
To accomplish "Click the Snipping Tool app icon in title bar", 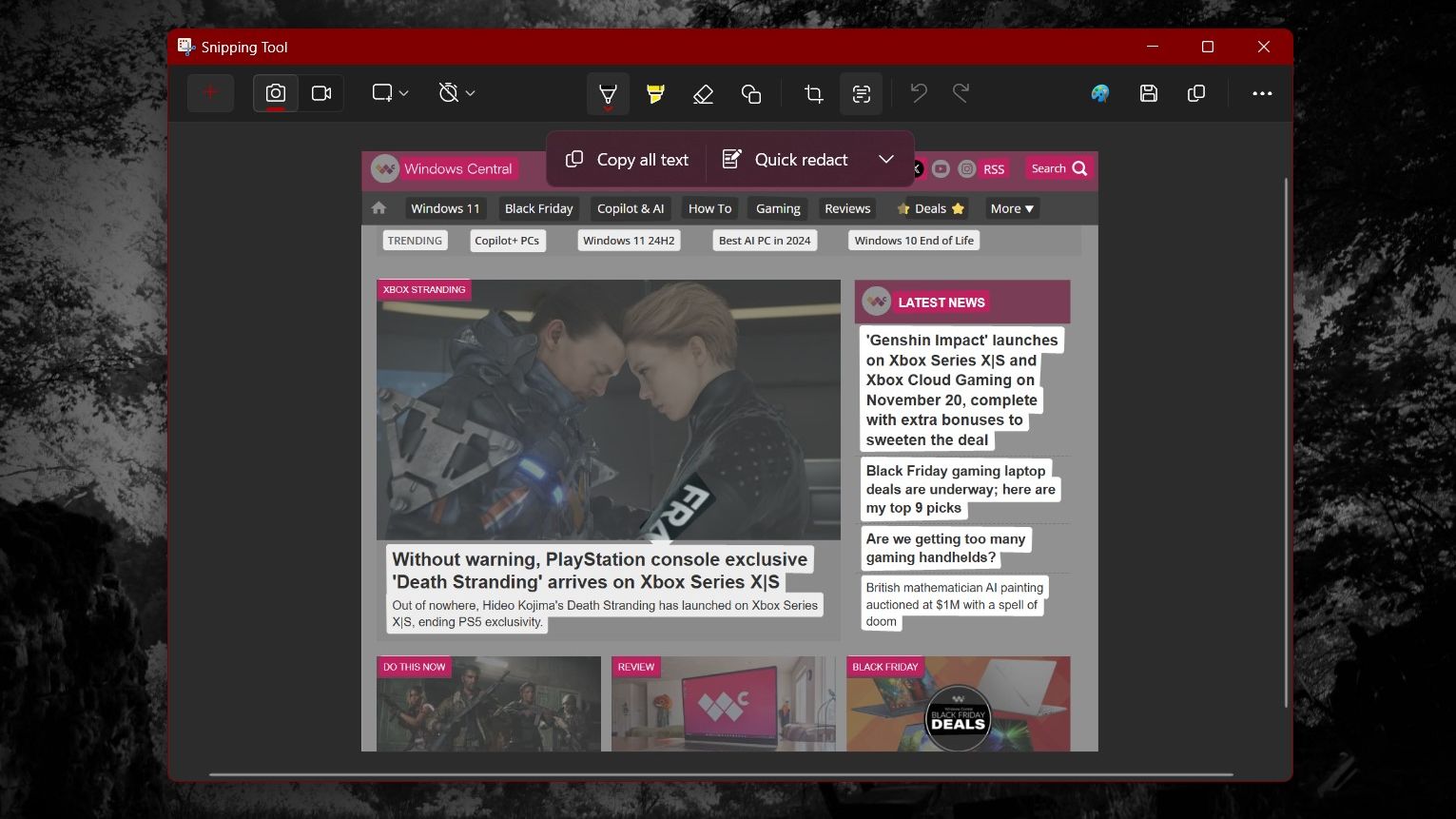I will click(x=186, y=47).
